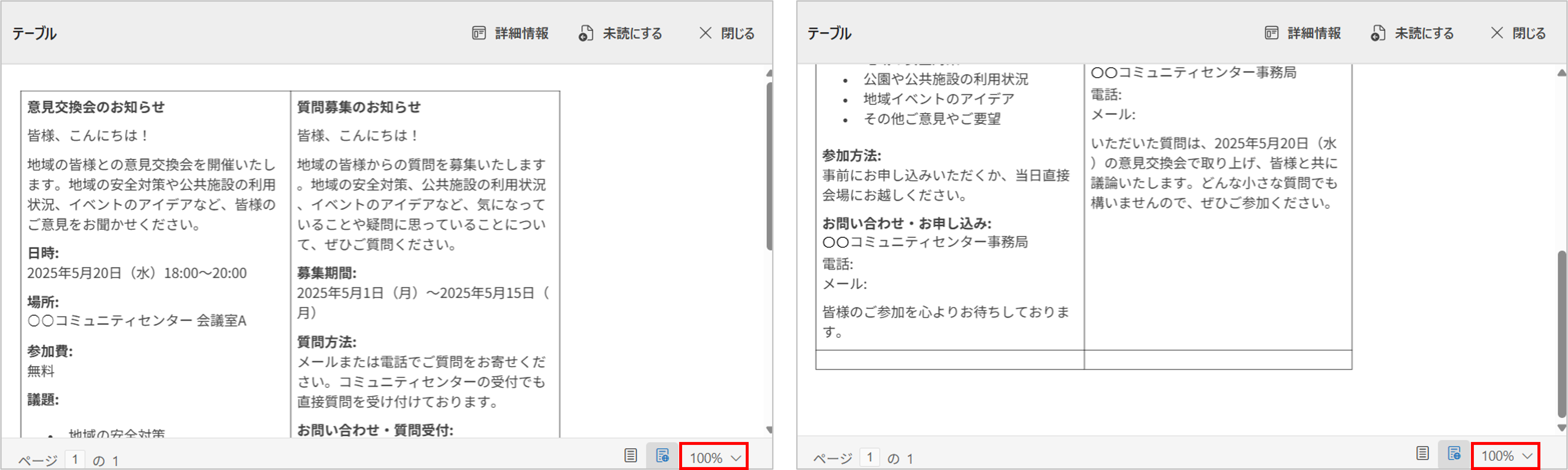1568x470 pixels.
Task: Switch to plain text view icon in right window
Action: 1422,454
